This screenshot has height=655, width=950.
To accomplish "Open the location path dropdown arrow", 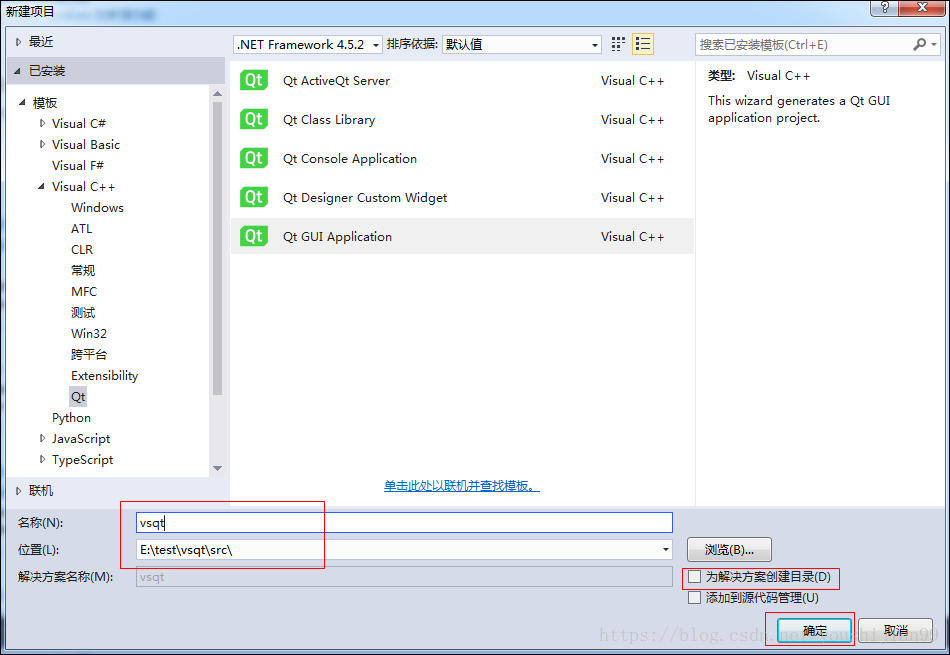I will pyautogui.click(x=666, y=550).
